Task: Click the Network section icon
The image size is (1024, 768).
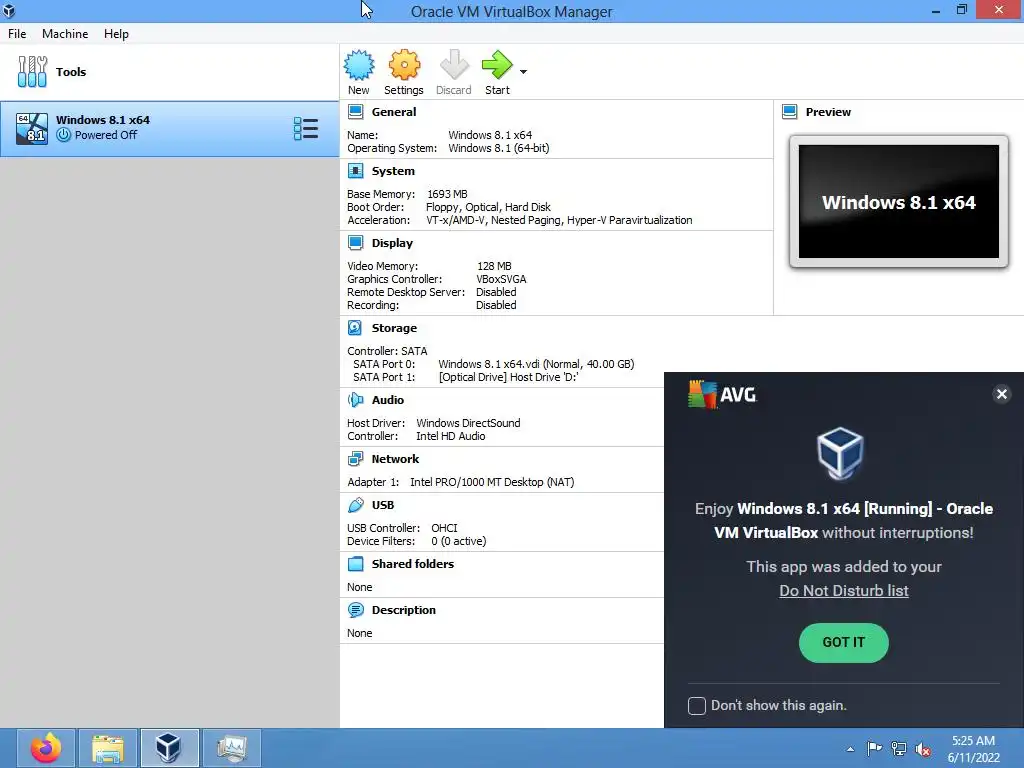Action: (355, 459)
